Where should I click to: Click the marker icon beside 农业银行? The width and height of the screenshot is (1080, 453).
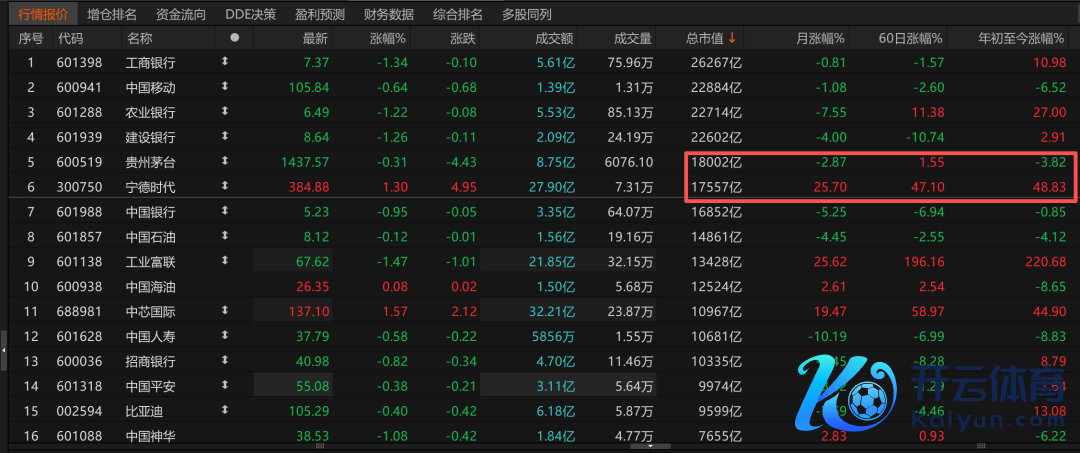[x=225, y=111]
